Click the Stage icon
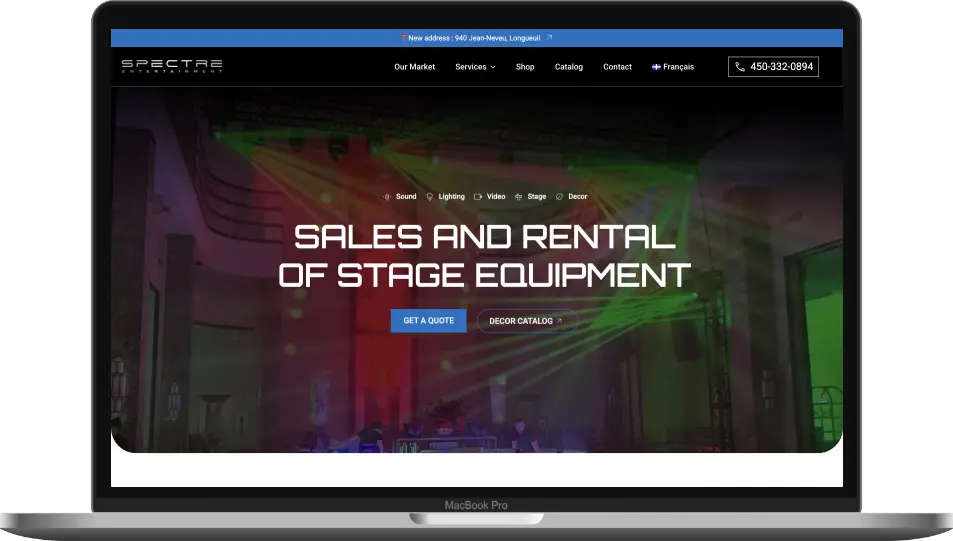 pos(518,197)
